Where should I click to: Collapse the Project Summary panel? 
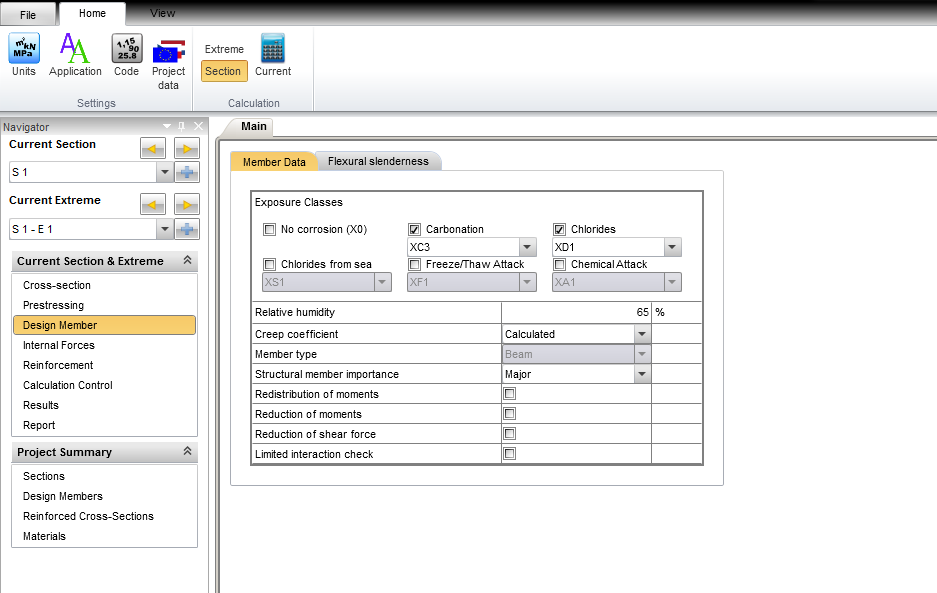tap(187, 452)
